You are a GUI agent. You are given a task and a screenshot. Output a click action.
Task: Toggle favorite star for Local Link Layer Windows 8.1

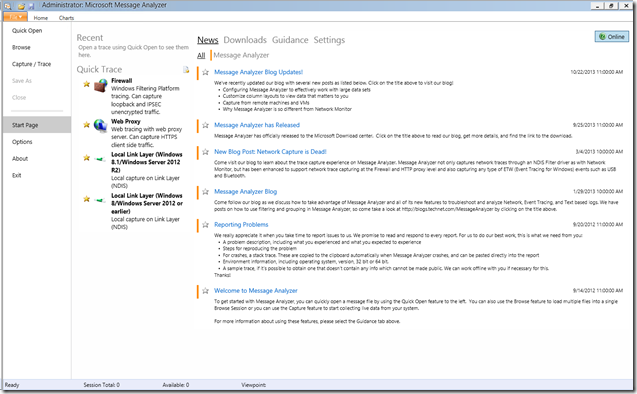click(x=87, y=158)
